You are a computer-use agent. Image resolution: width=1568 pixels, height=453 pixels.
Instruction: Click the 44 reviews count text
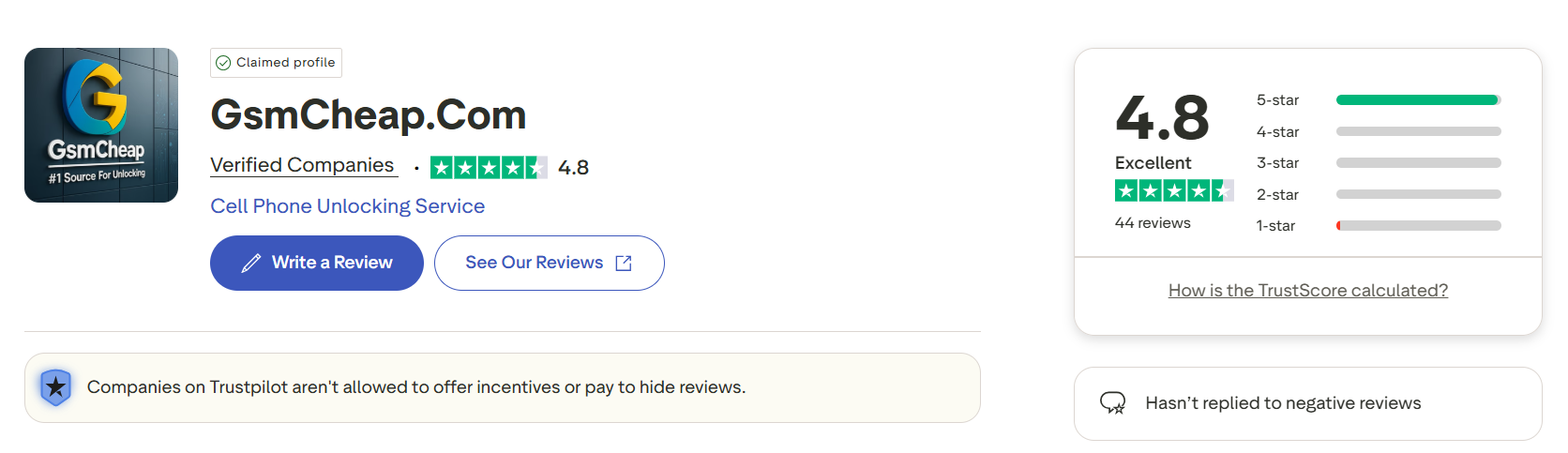[1153, 223]
